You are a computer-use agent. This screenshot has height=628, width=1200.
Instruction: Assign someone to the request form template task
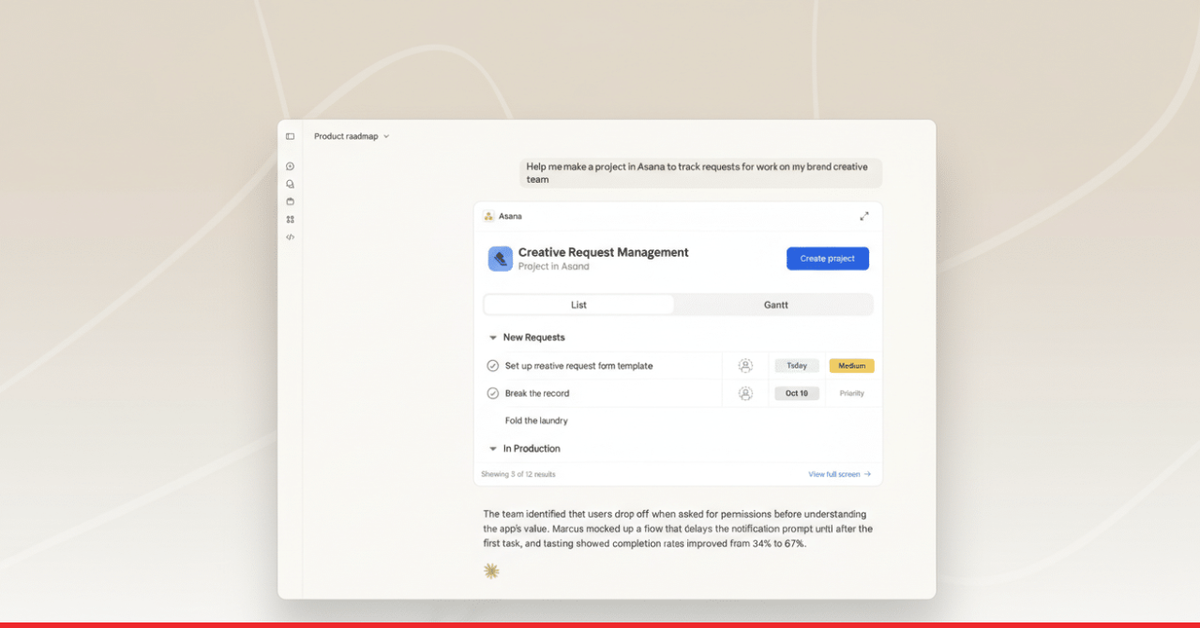click(745, 365)
